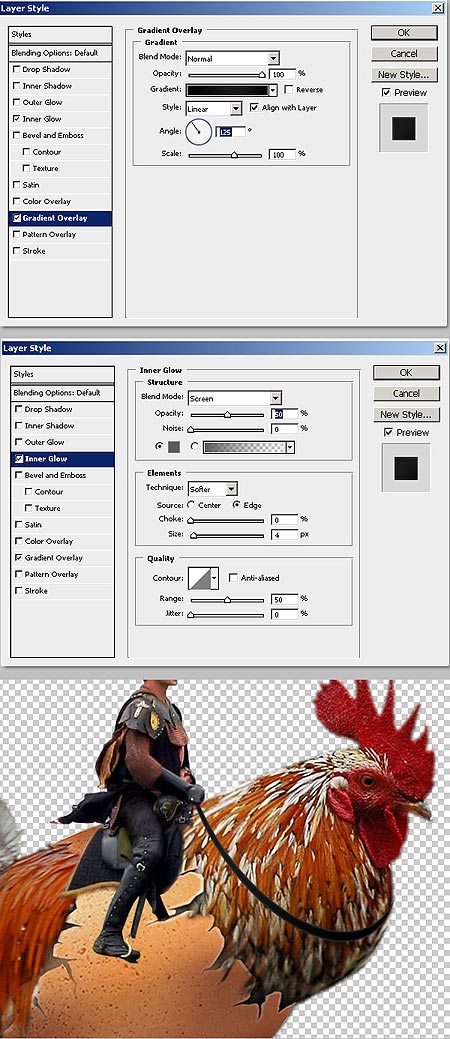This screenshot has width=450, height=1039.
Task: Select Texture in bottom dialog list
Action: (x=63, y=508)
